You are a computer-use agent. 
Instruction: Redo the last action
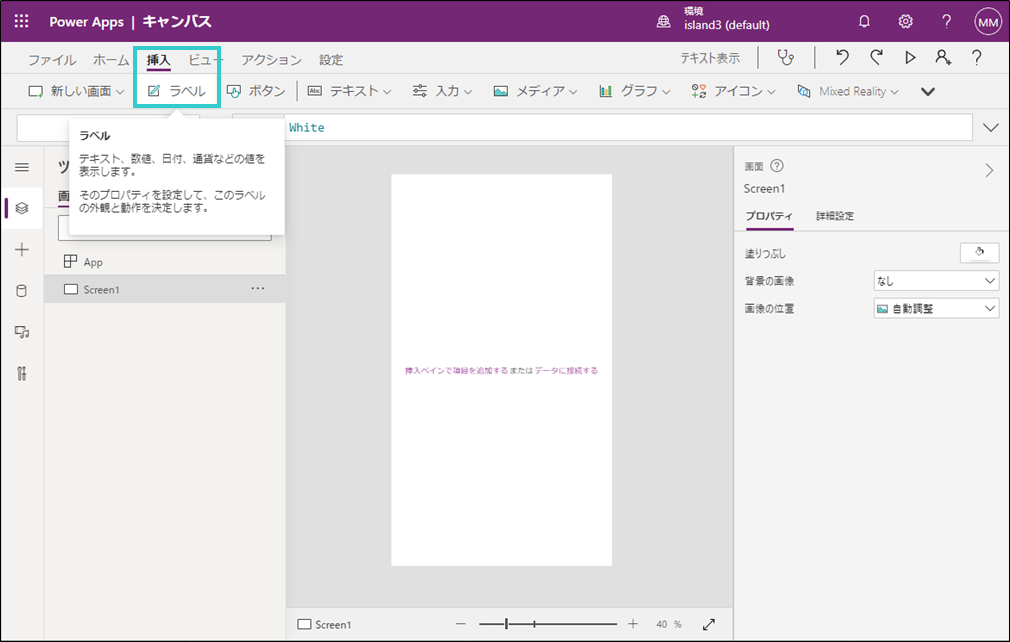pos(877,58)
